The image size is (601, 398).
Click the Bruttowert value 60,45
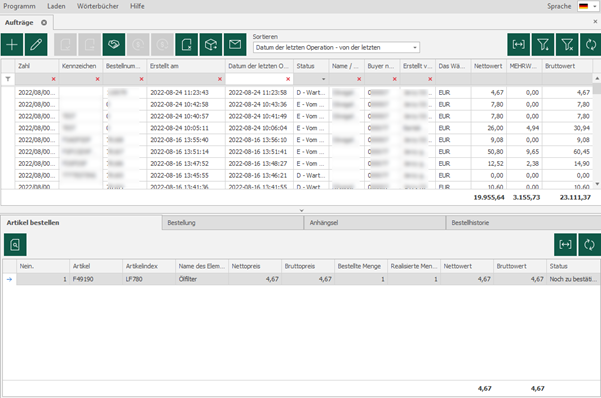pos(581,152)
